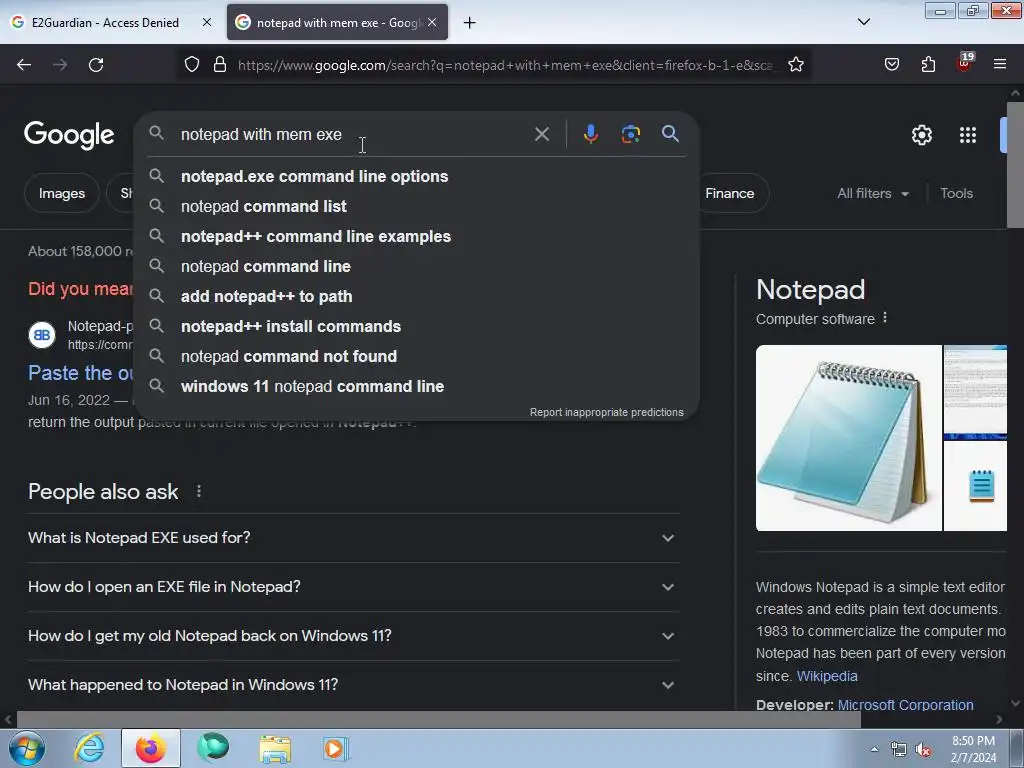Start voice search with the microphone icon

click(x=590, y=134)
